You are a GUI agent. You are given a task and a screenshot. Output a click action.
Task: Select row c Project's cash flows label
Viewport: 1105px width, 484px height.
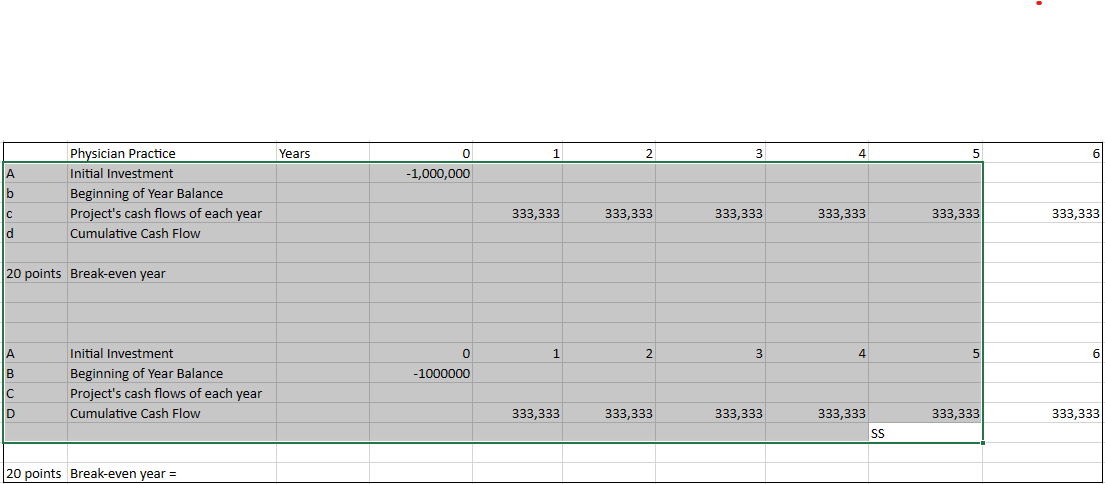(x=172, y=213)
